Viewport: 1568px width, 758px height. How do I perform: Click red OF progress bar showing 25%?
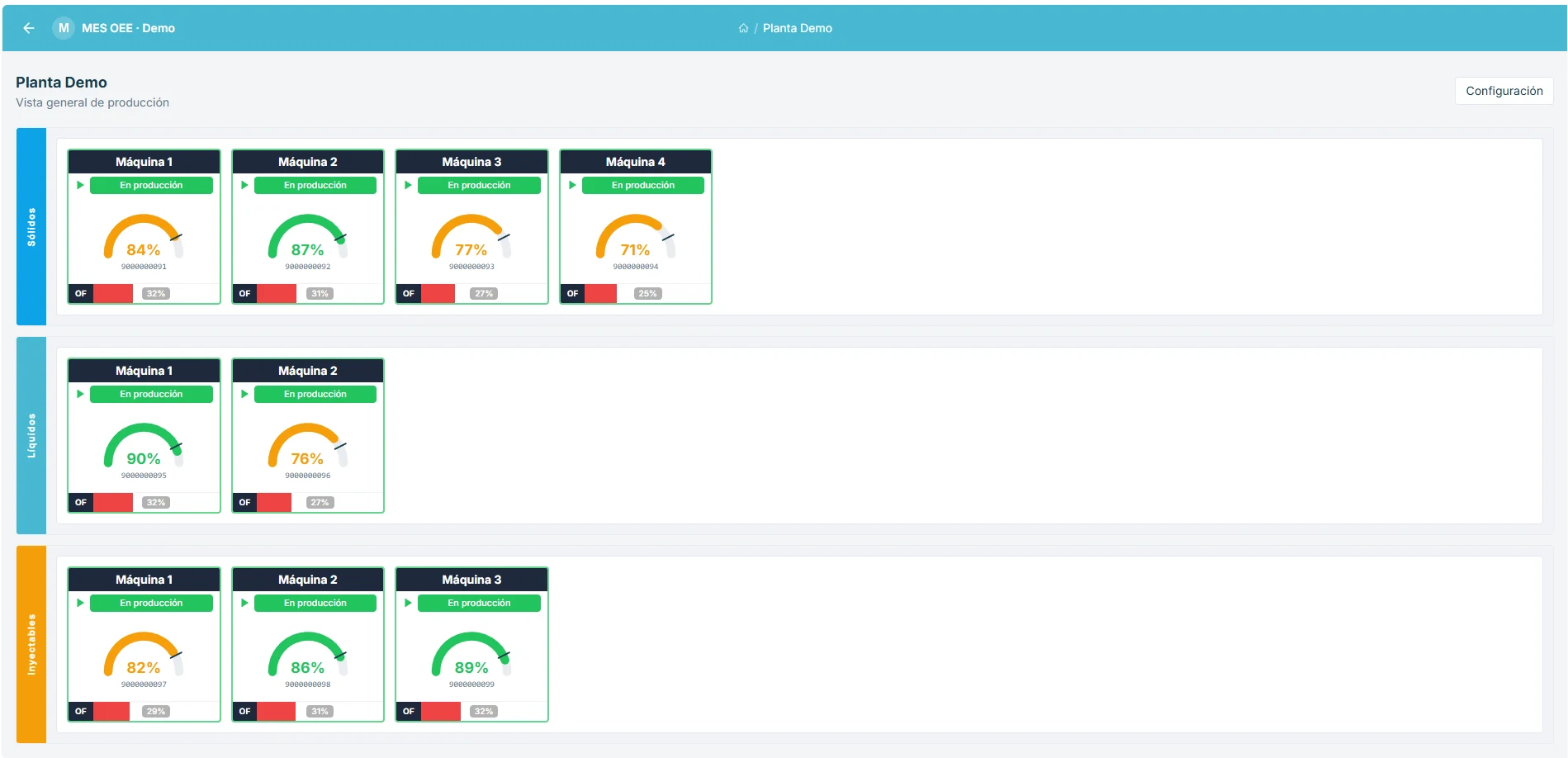600,293
